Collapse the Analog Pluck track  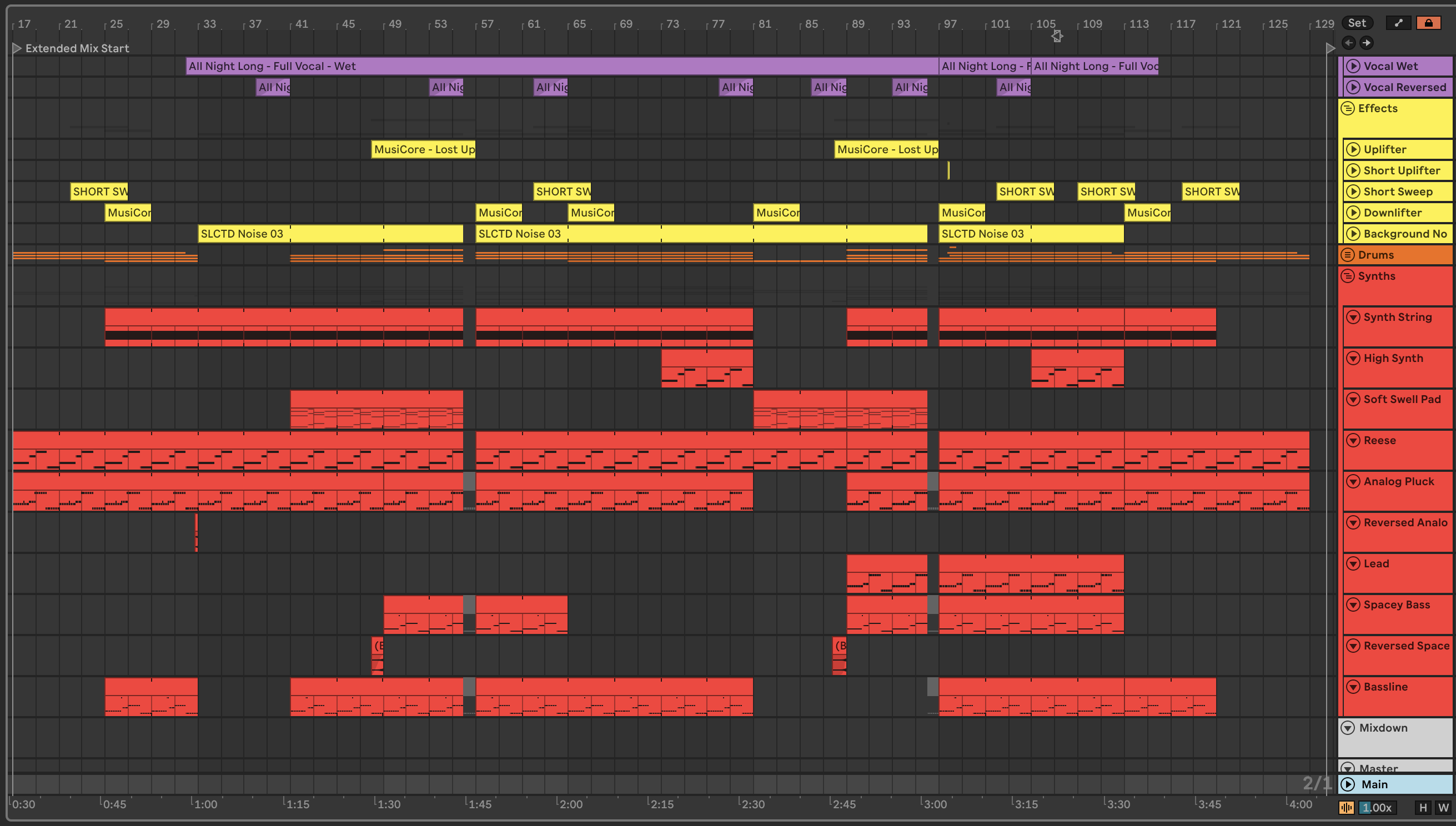[x=1353, y=481]
